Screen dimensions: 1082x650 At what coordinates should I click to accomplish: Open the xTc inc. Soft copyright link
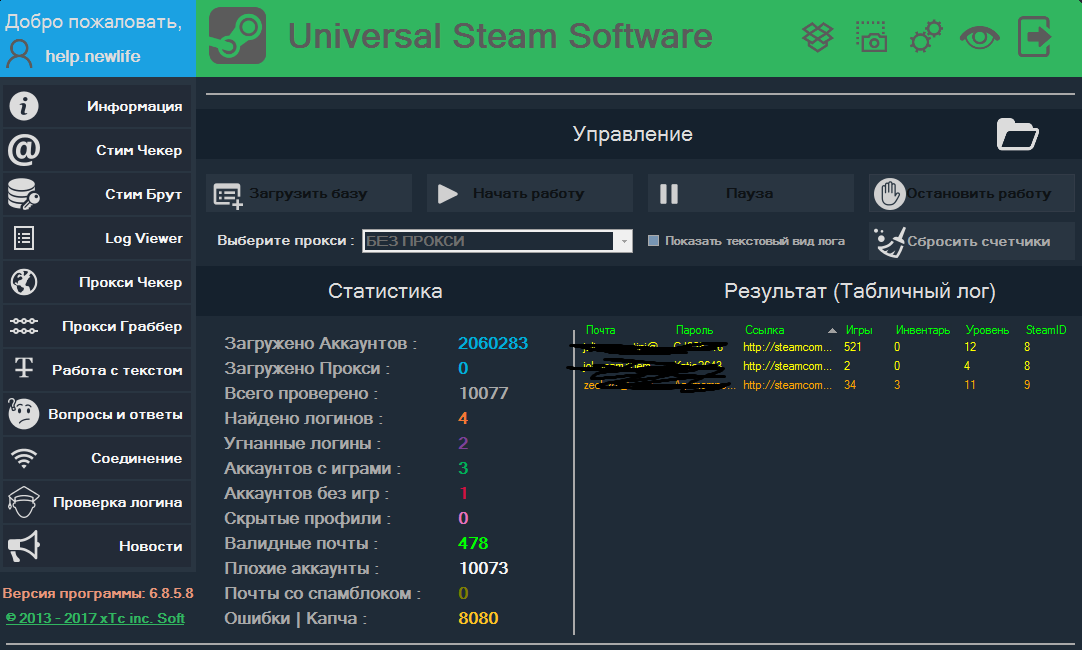click(95, 618)
